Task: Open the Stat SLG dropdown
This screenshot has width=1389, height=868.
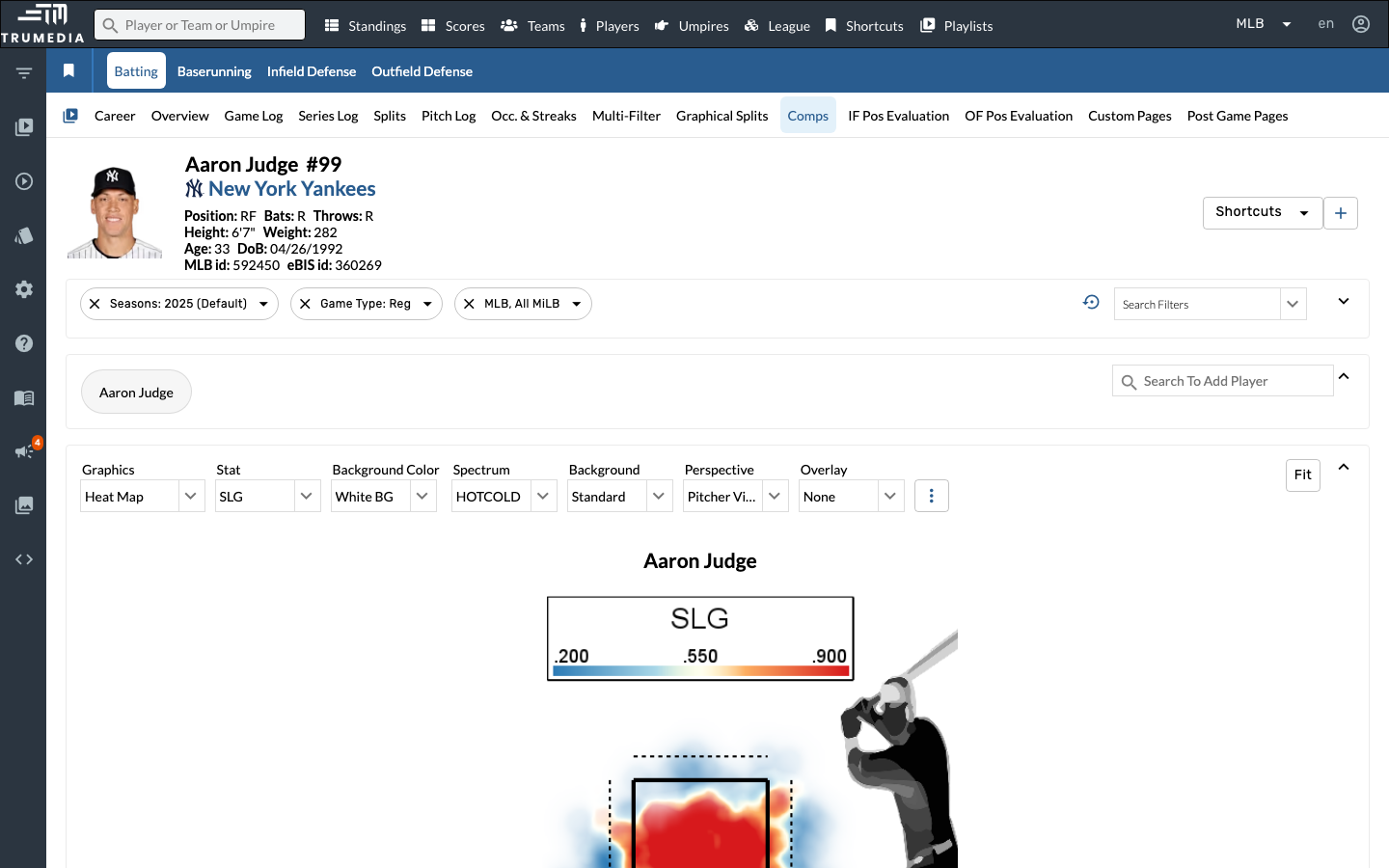Action: coord(267,496)
